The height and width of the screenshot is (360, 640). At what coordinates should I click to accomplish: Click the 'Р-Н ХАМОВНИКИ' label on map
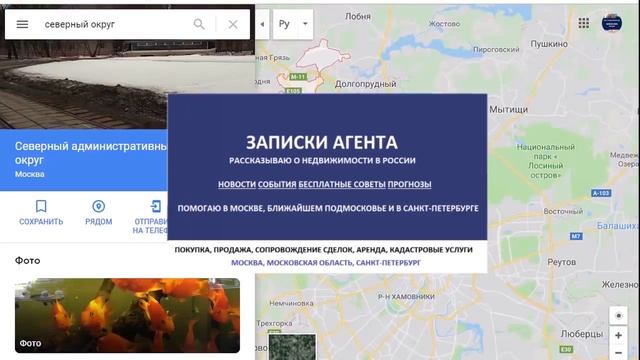click(406, 296)
